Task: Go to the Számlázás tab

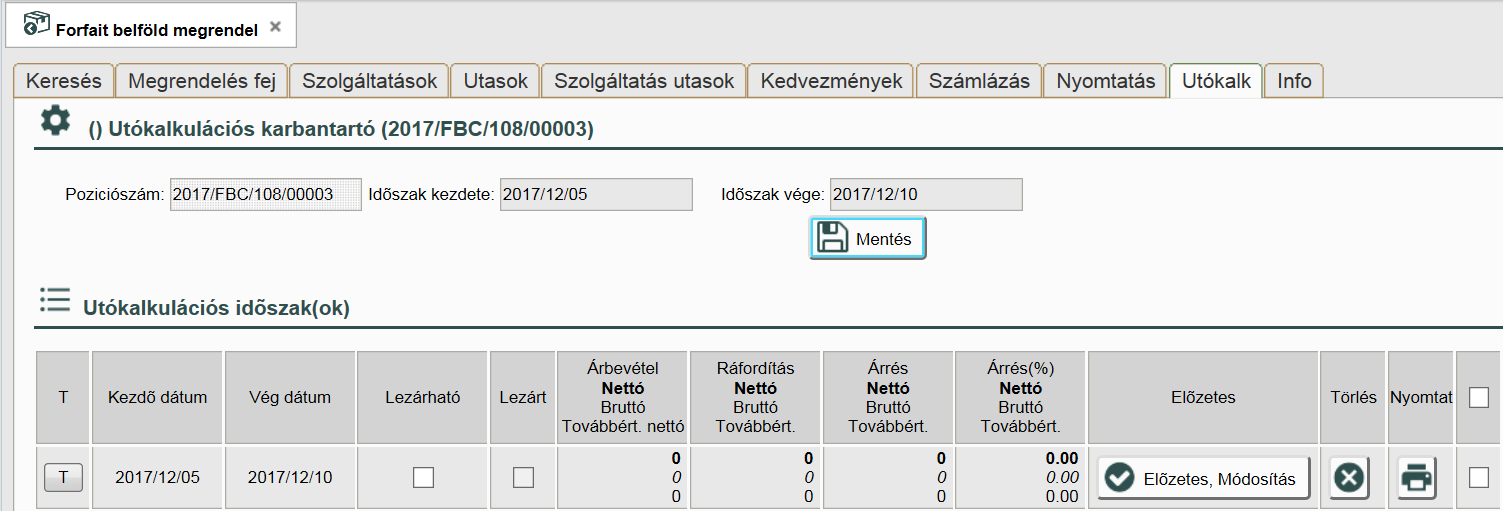Action: (979, 81)
